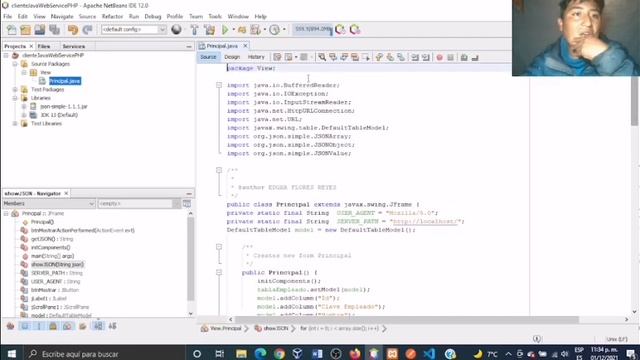The height and width of the screenshot is (360, 640).
Task: Toggle breakpoint red circle icon in editor toolbar
Action: (x=440, y=58)
